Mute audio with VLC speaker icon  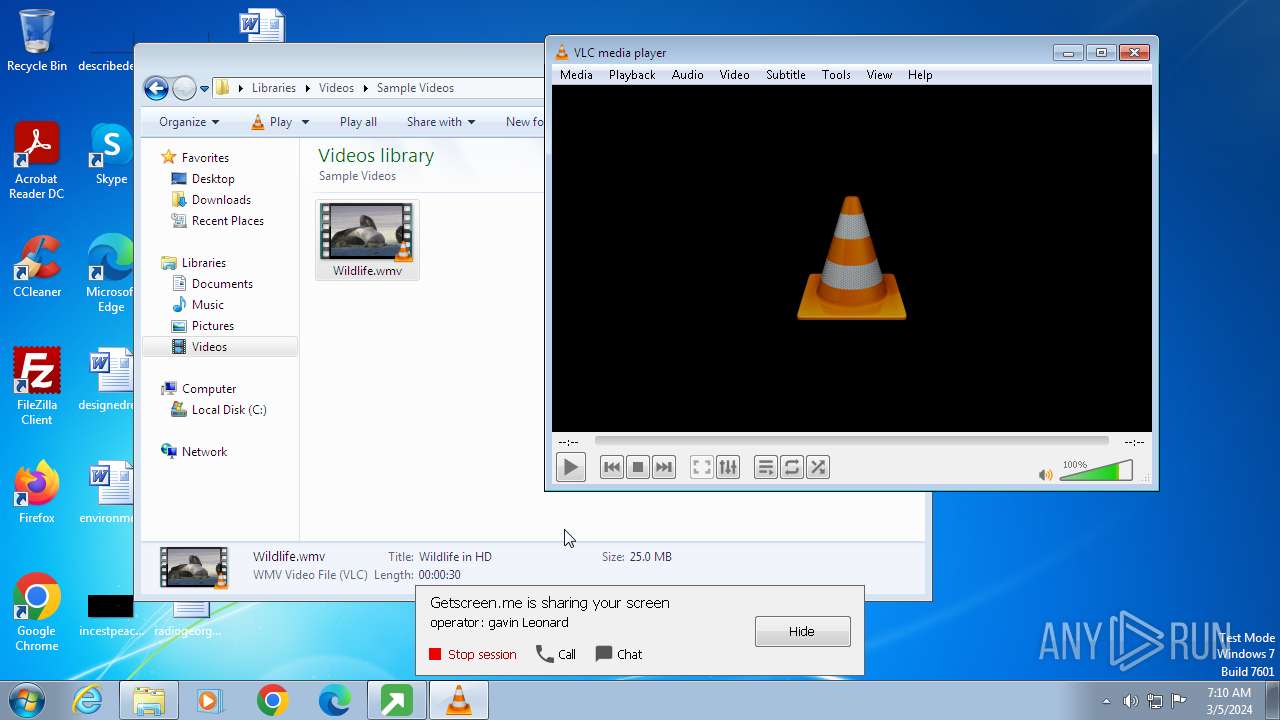click(x=1045, y=475)
